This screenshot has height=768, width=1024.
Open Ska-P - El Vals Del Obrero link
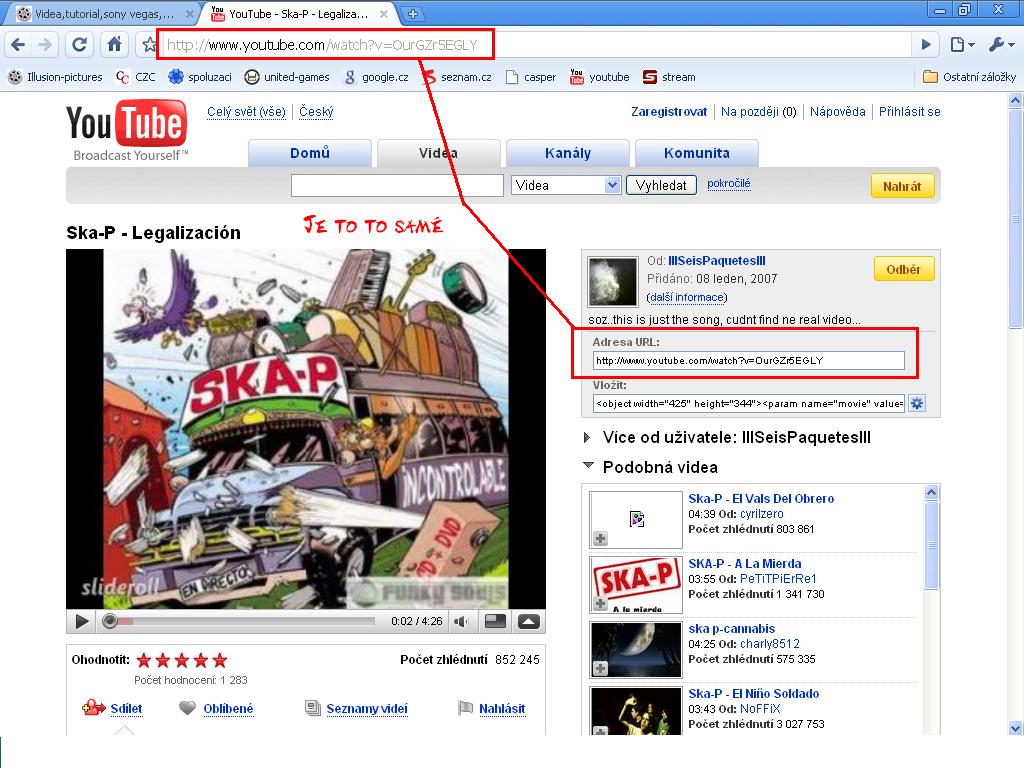pos(761,498)
